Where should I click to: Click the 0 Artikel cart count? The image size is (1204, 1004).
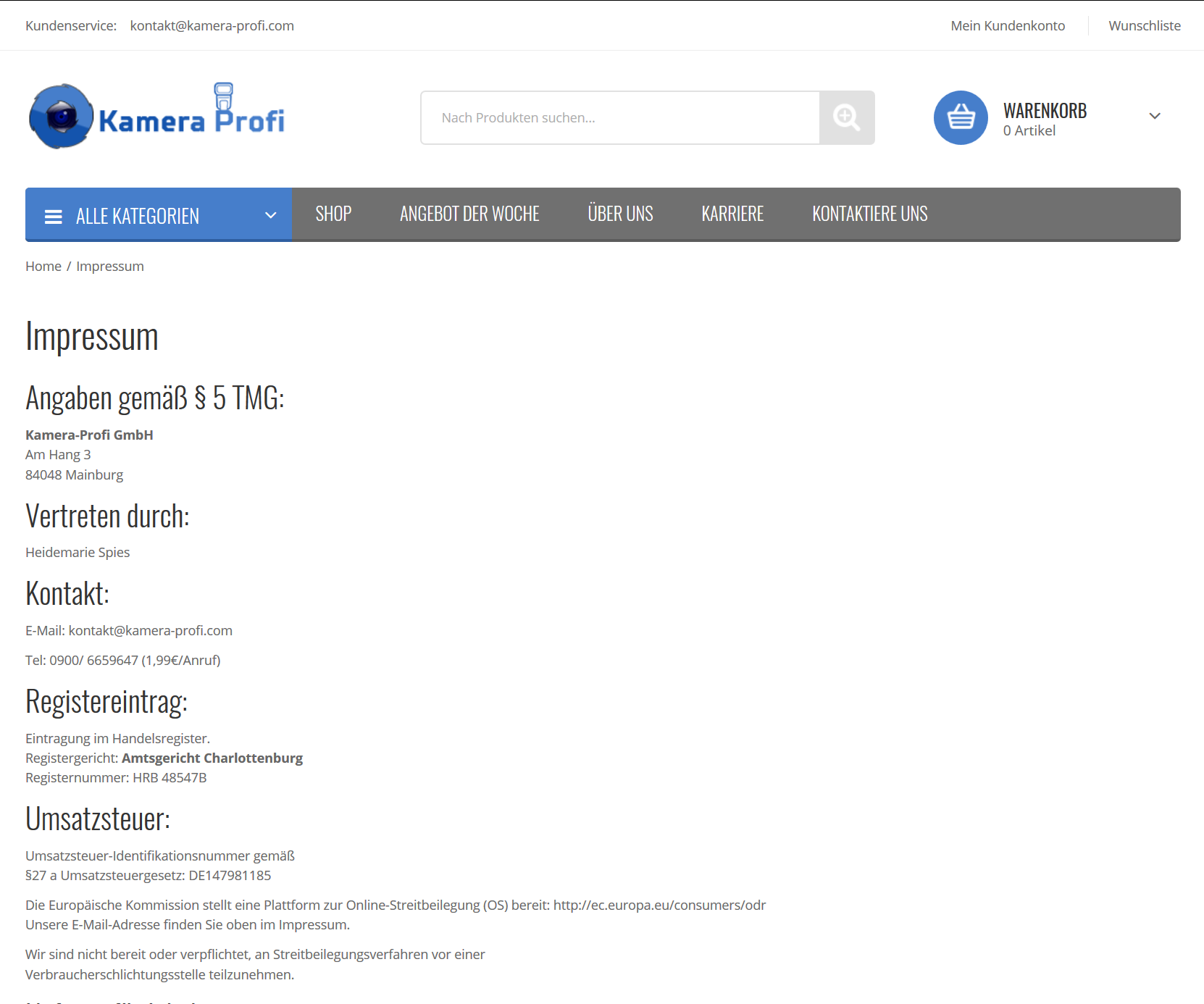(x=1029, y=131)
